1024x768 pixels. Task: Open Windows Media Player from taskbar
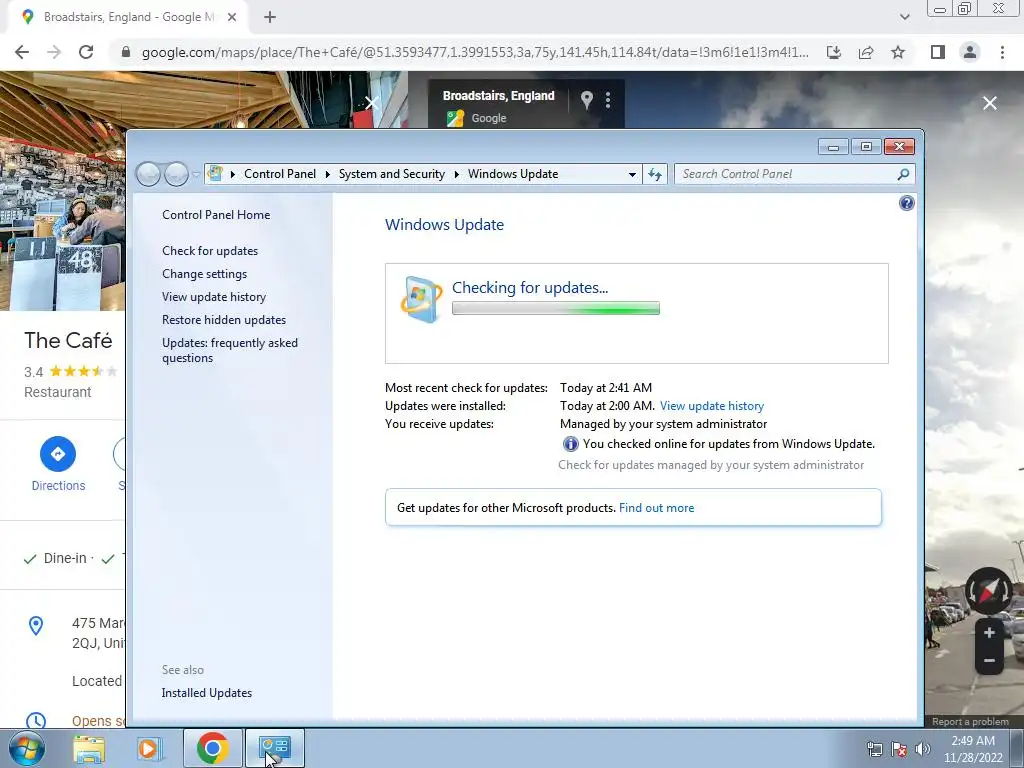[x=149, y=748]
